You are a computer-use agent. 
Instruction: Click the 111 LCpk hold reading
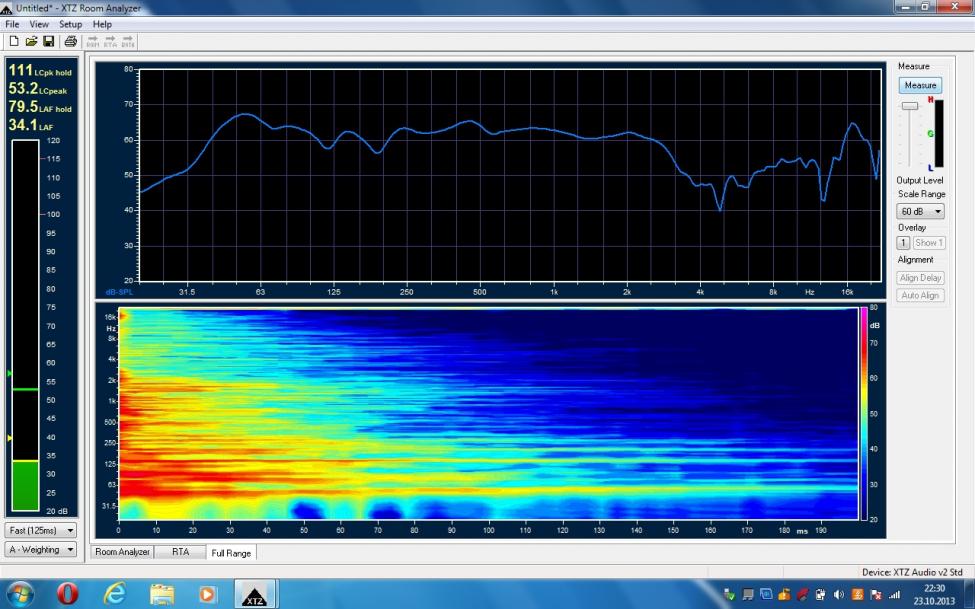40,71
